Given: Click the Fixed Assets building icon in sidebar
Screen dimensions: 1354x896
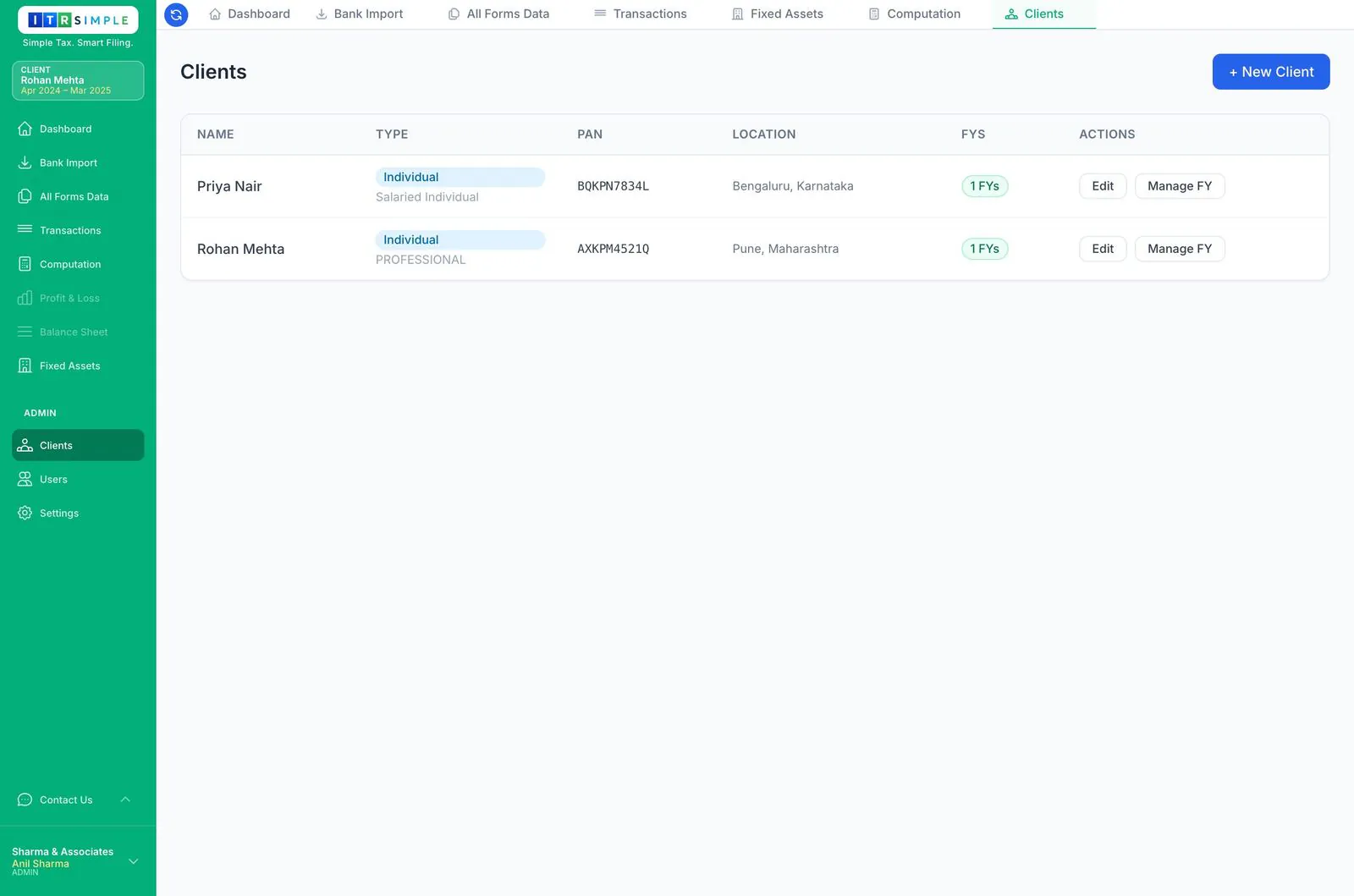Looking at the screenshot, I should point(25,366).
